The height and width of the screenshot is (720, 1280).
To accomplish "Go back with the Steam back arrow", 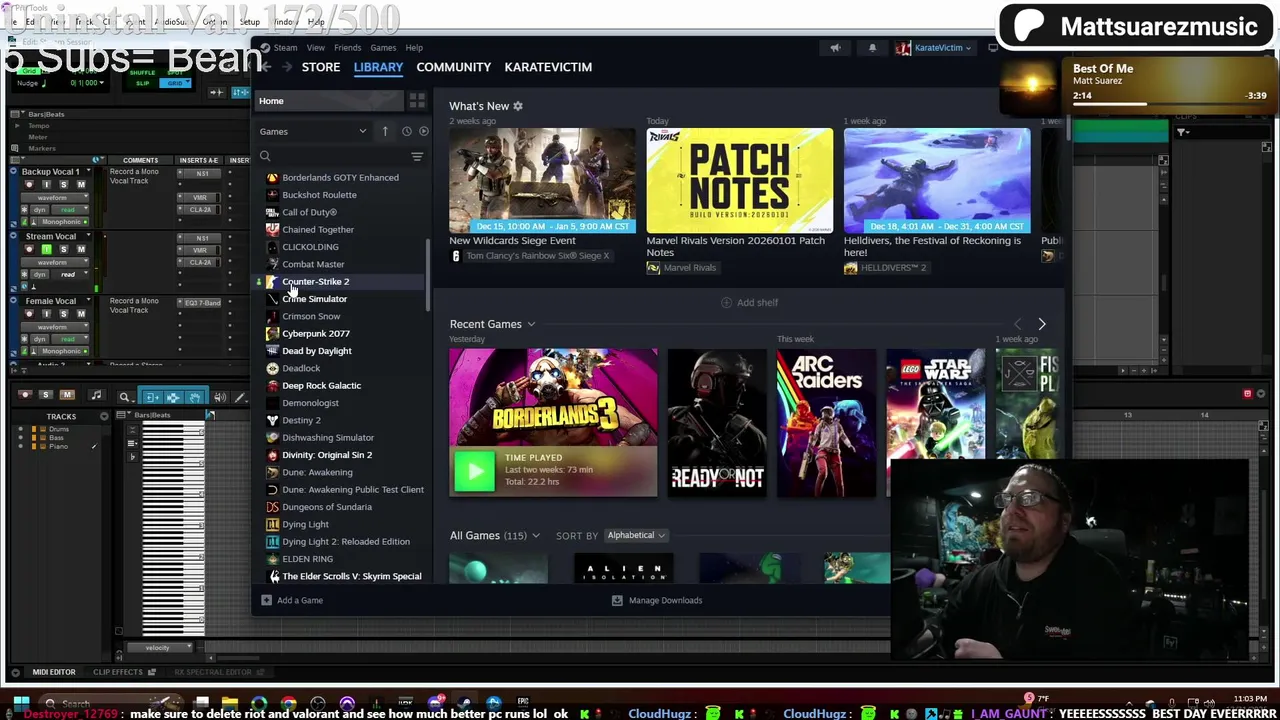I will coord(265,67).
